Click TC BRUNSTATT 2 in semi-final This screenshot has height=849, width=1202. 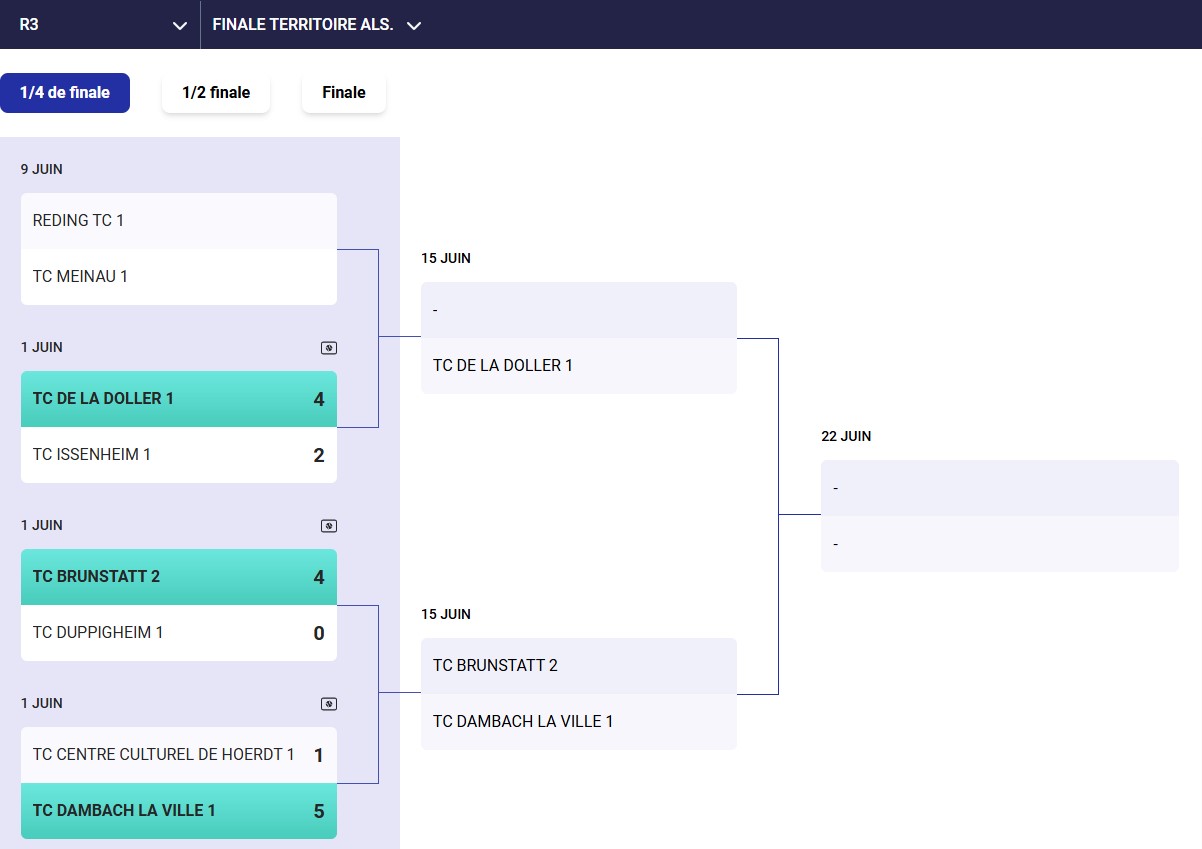click(579, 666)
